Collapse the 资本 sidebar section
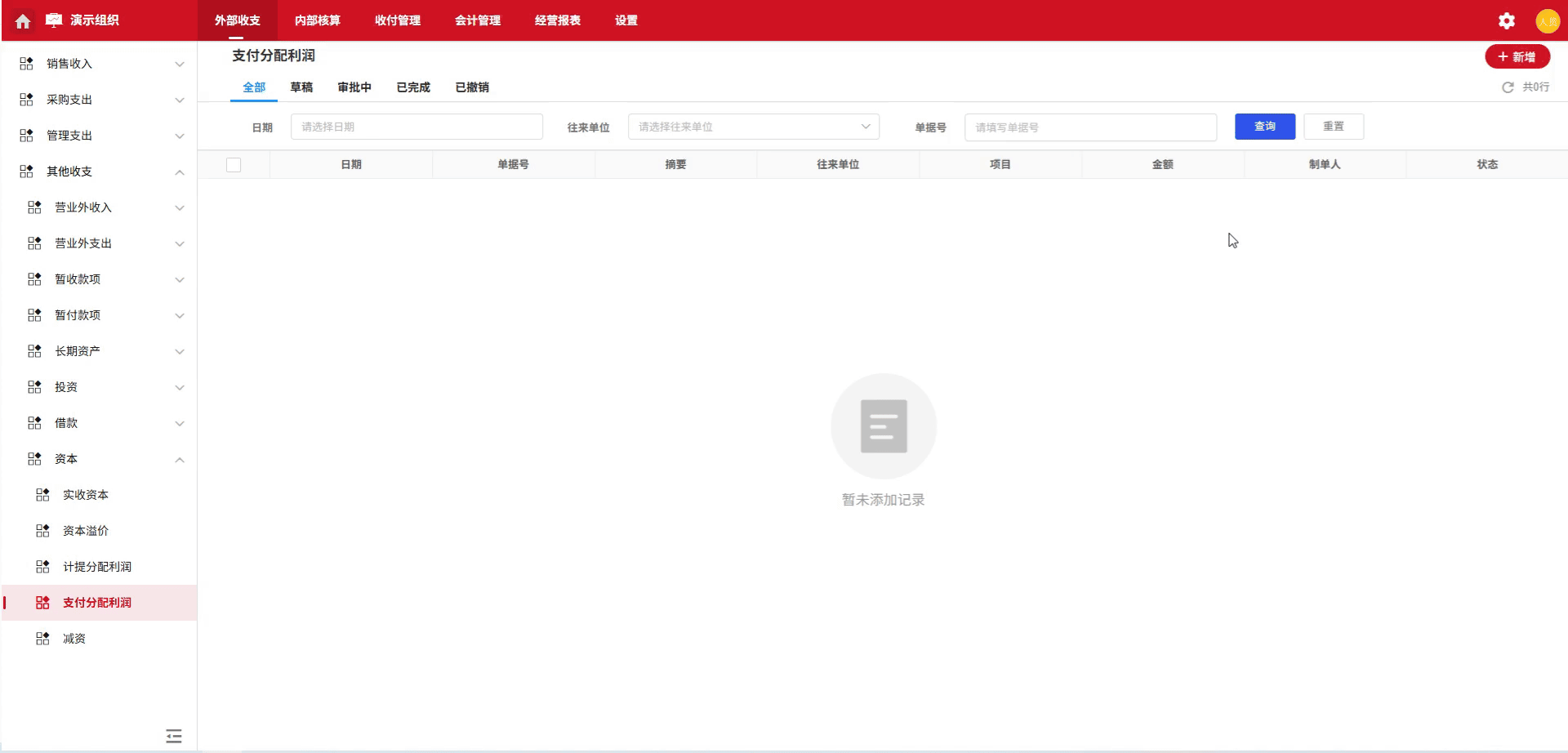 pos(179,459)
